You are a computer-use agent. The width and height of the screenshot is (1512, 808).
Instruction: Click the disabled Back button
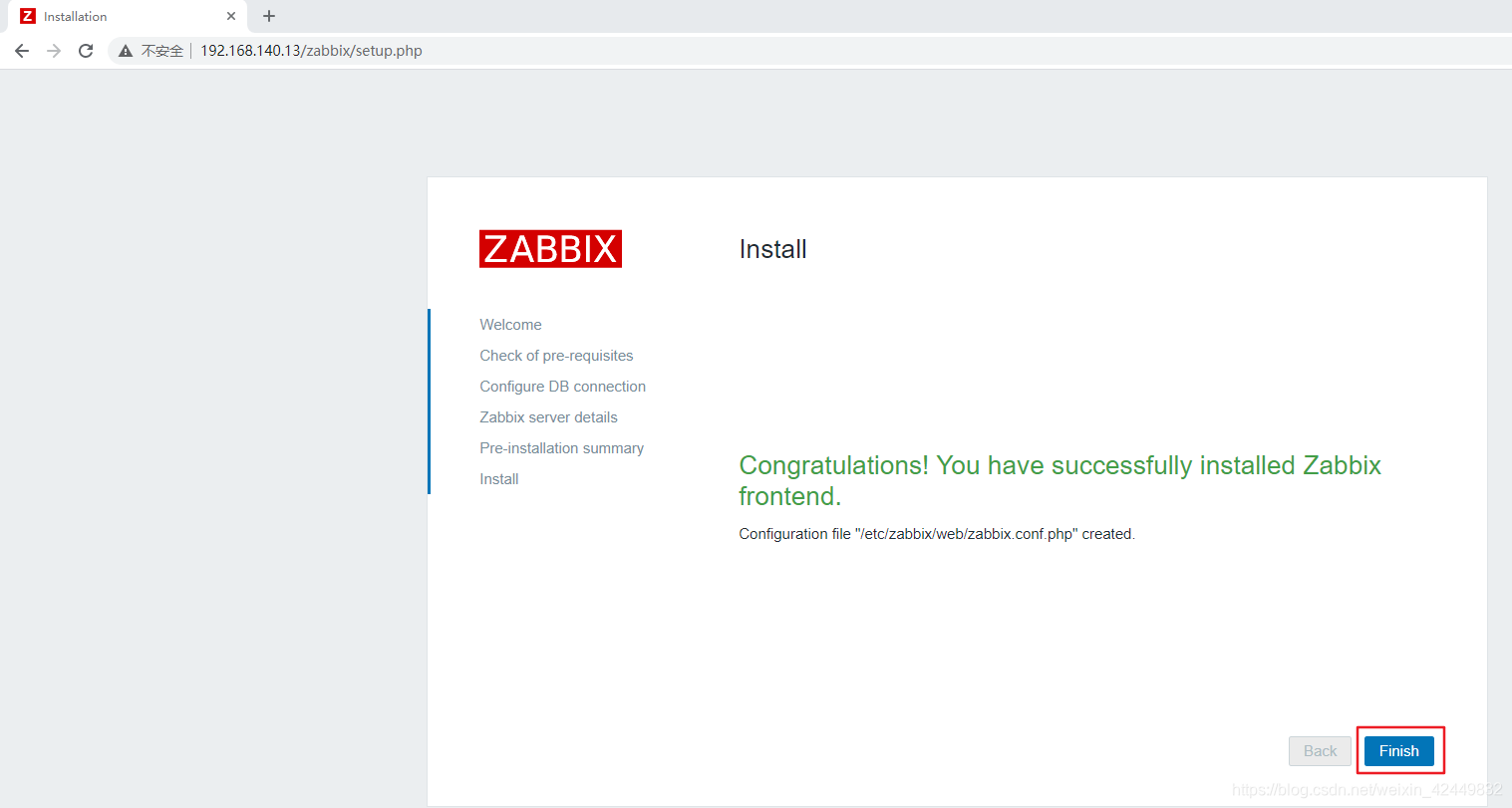click(1320, 751)
